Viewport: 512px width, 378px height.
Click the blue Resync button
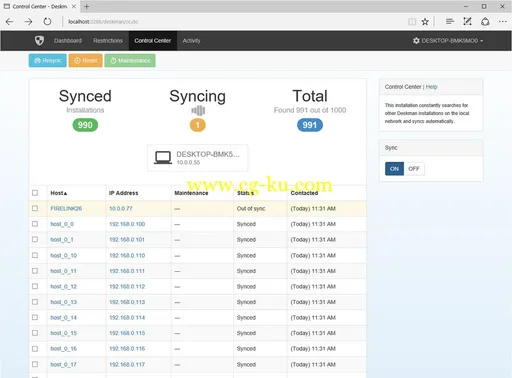pos(48,61)
